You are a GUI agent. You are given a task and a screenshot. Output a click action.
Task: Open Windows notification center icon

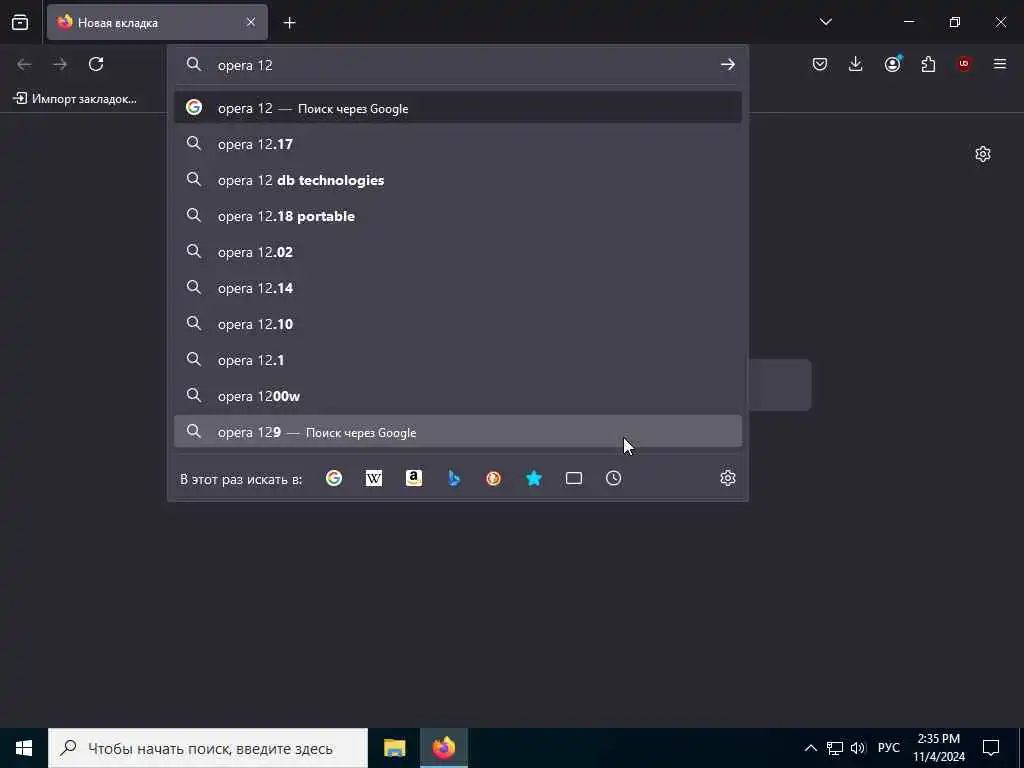(x=991, y=748)
